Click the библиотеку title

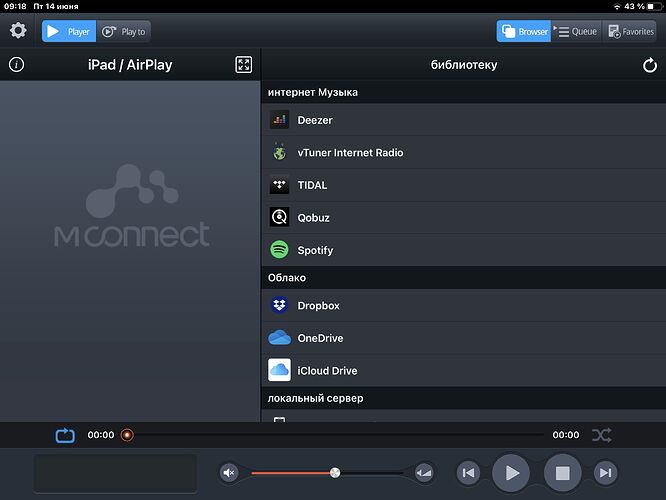pos(464,65)
